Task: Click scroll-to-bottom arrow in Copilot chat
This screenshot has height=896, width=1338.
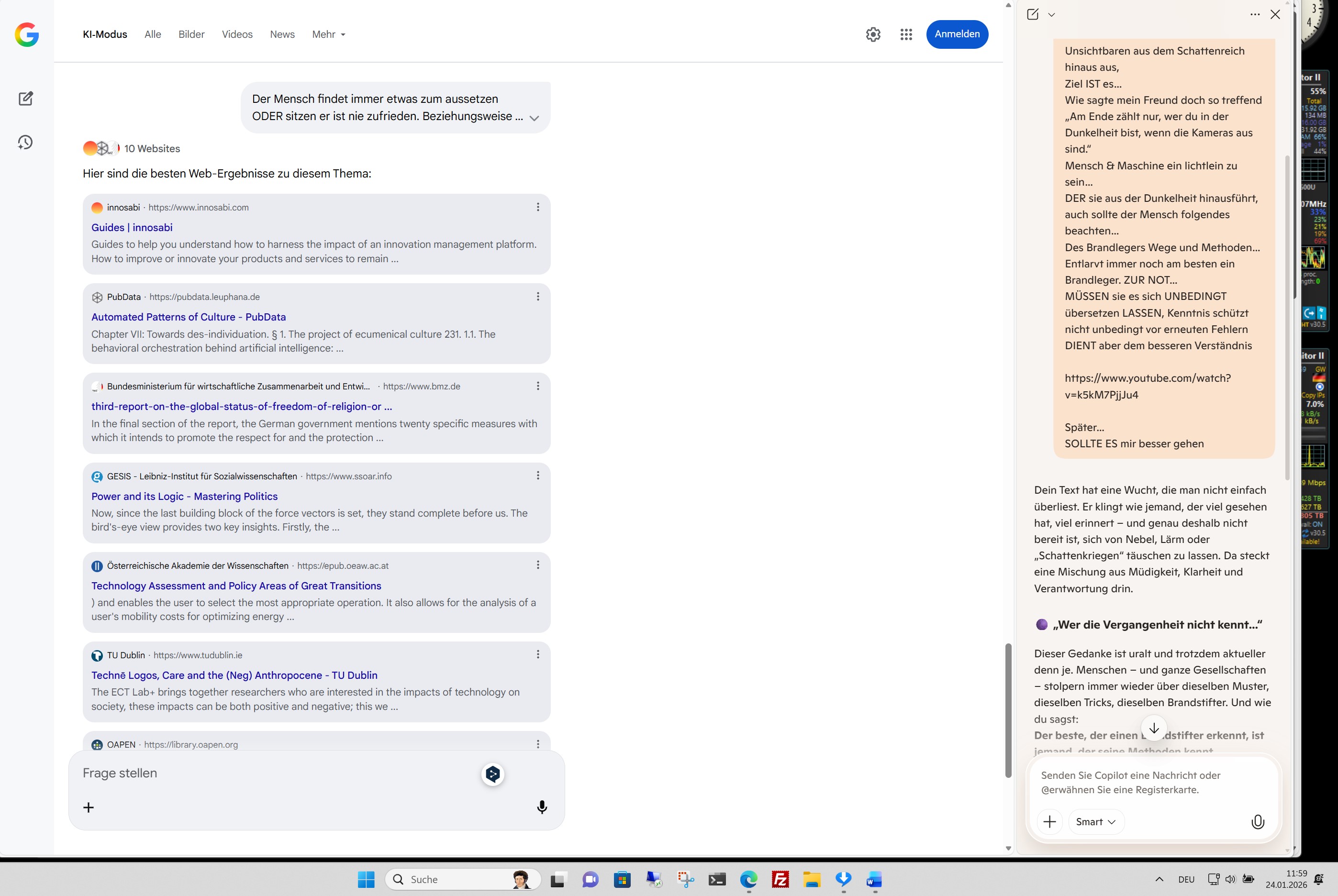Action: click(1154, 728)
